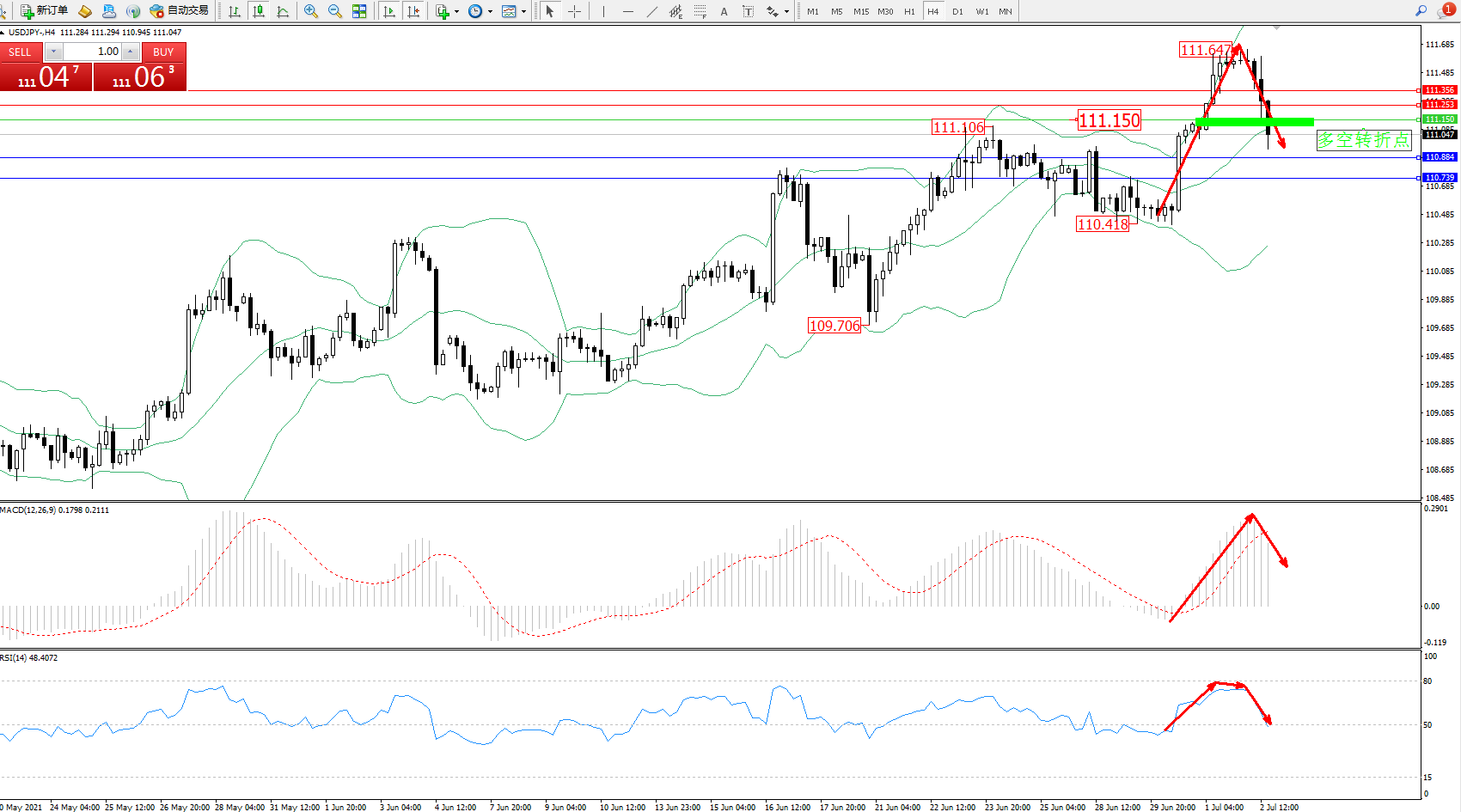Tile windows with the grid icon
Image resolution: width=1461 pixels, height=812 pixels.
(x=359, y=11)
